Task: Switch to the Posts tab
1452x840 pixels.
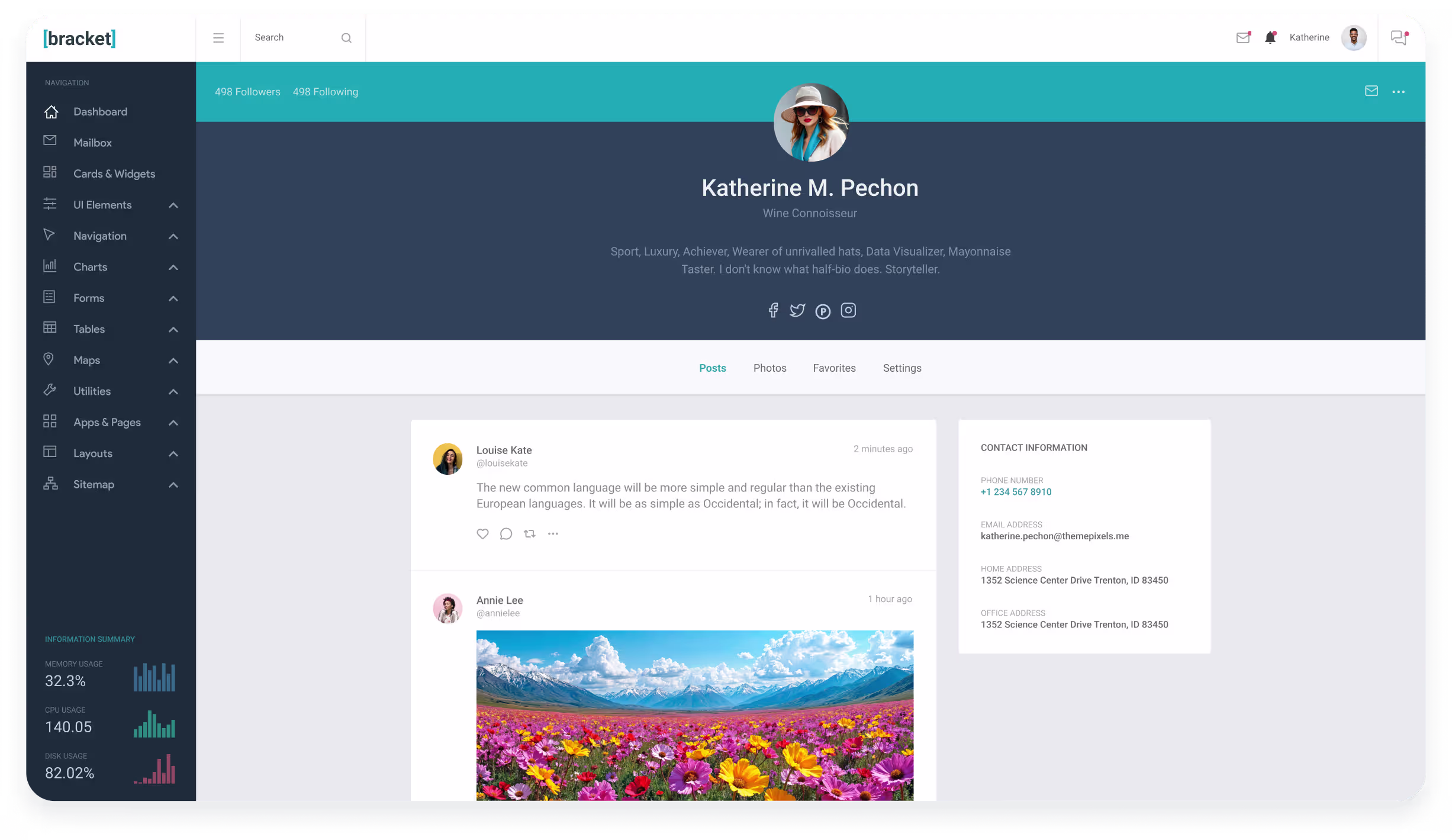Action: point(712,368)
